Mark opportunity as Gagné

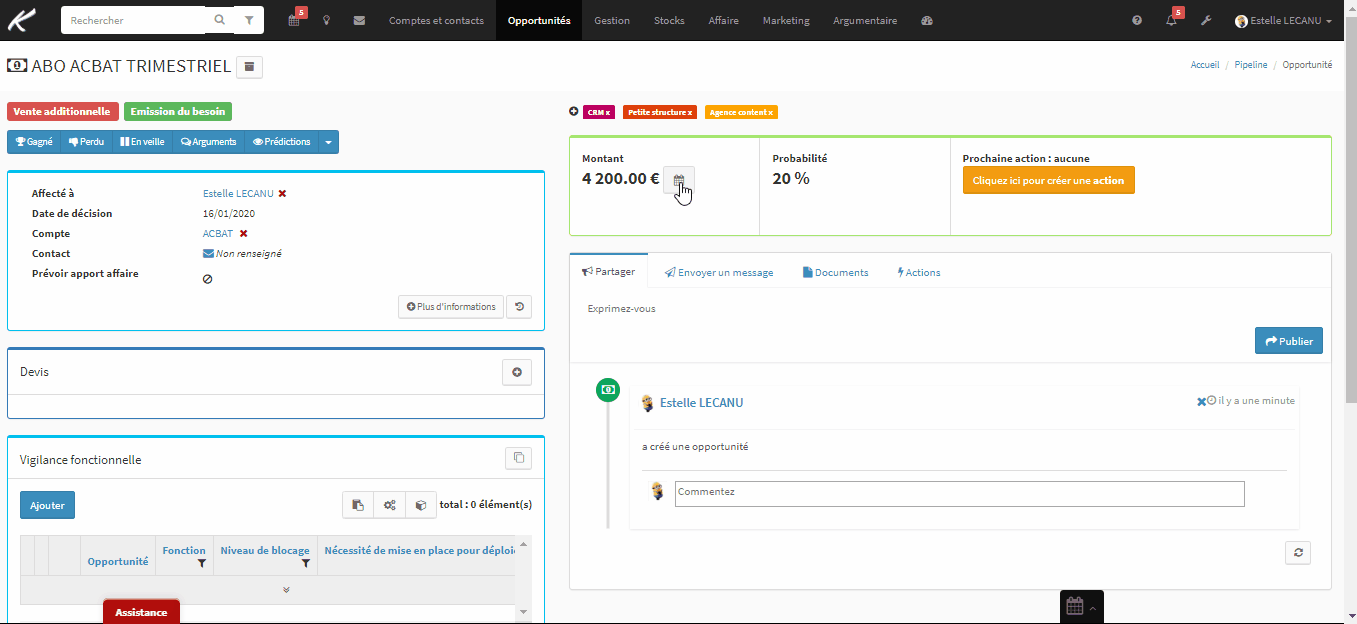[x=34, y=142]
